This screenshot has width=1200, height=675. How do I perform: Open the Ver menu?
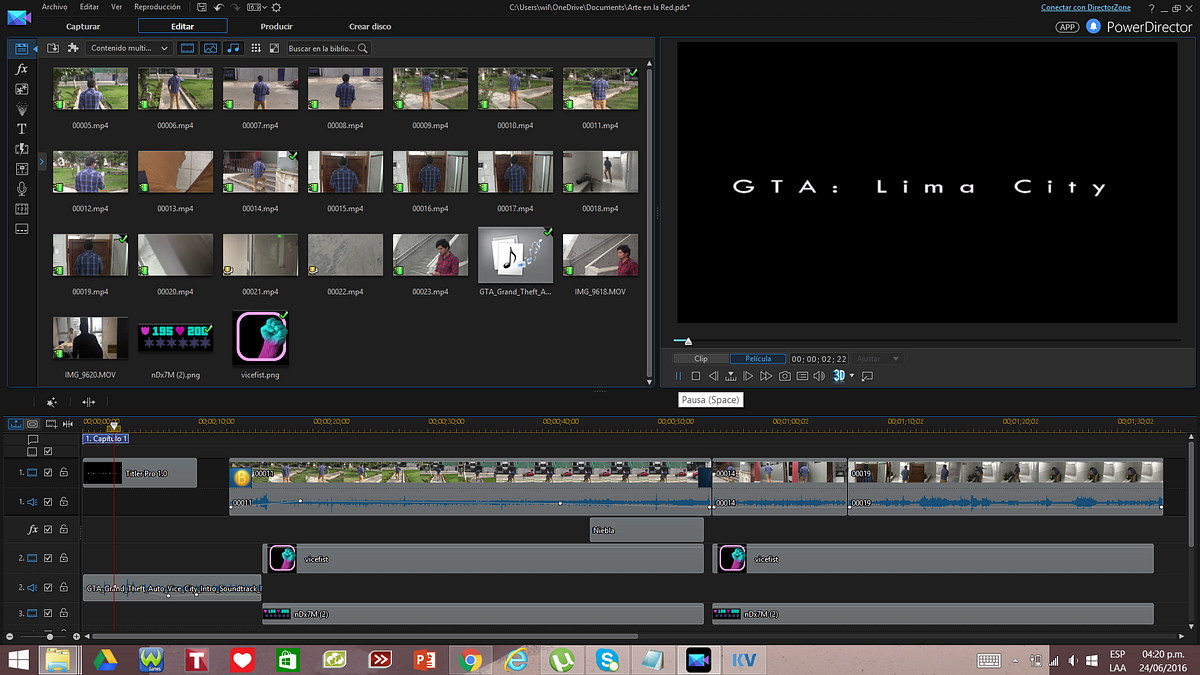pos(116,7)
